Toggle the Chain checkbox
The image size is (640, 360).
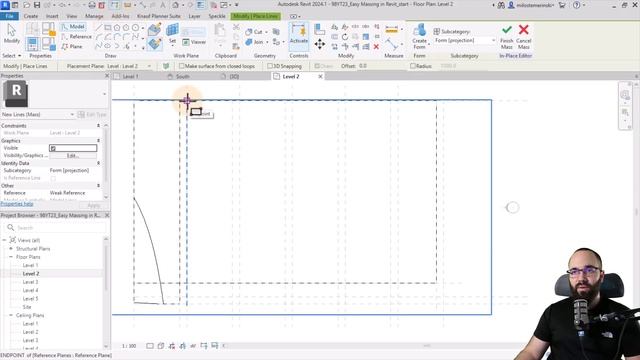click(x=317, y=66)
